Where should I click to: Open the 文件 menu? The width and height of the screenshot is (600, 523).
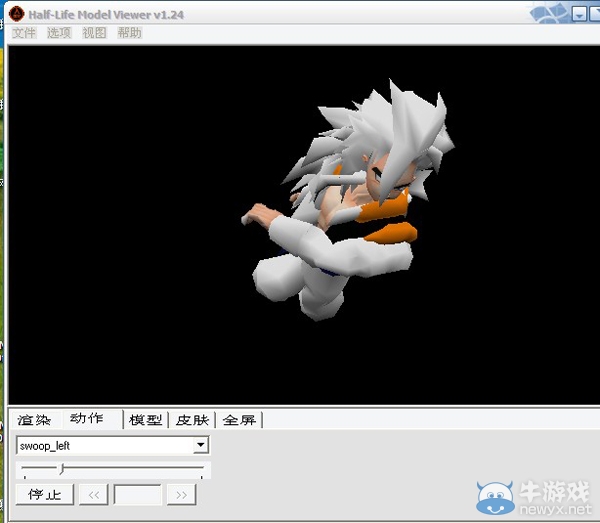click(24, 33)
